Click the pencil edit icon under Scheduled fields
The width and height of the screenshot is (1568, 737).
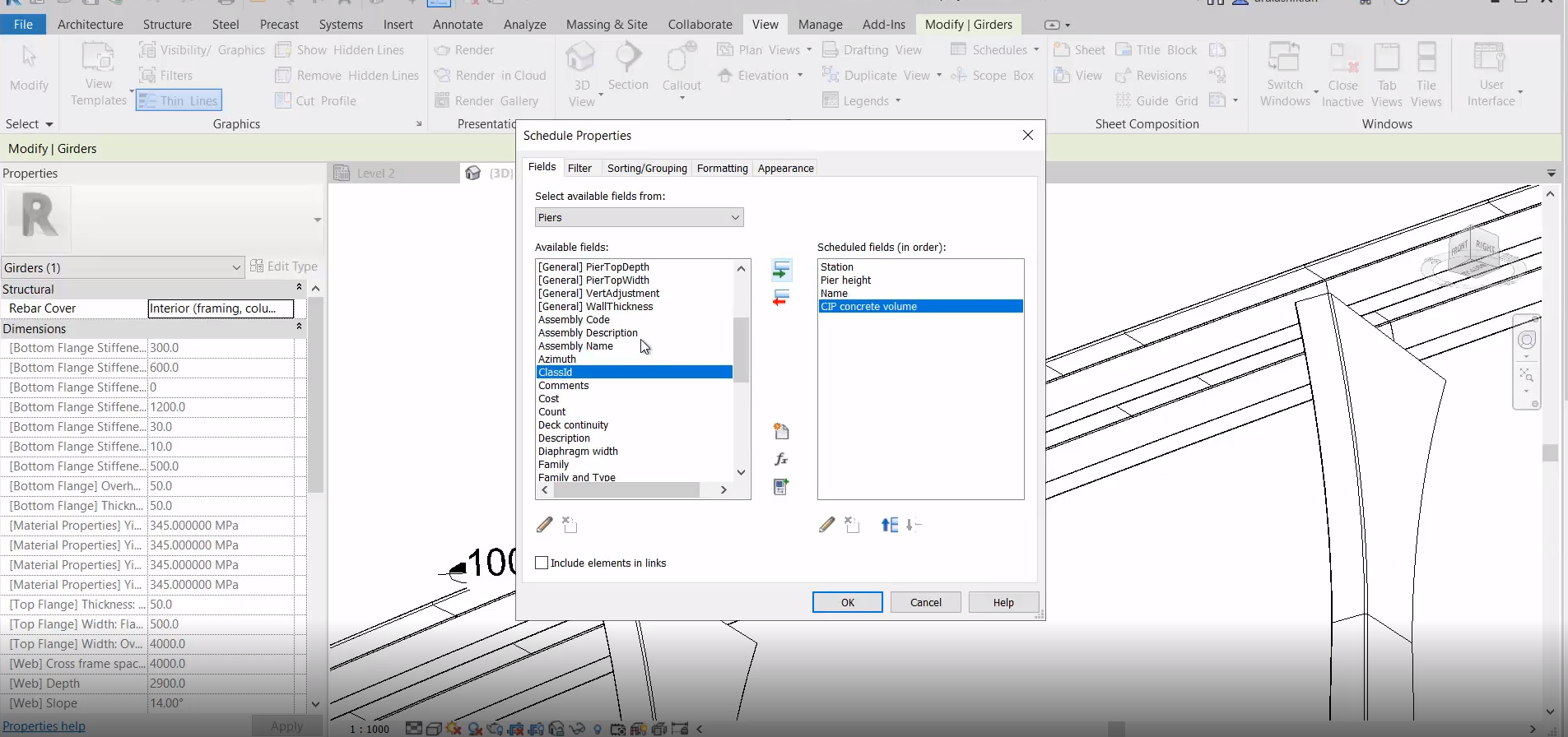tap(827, 525)
